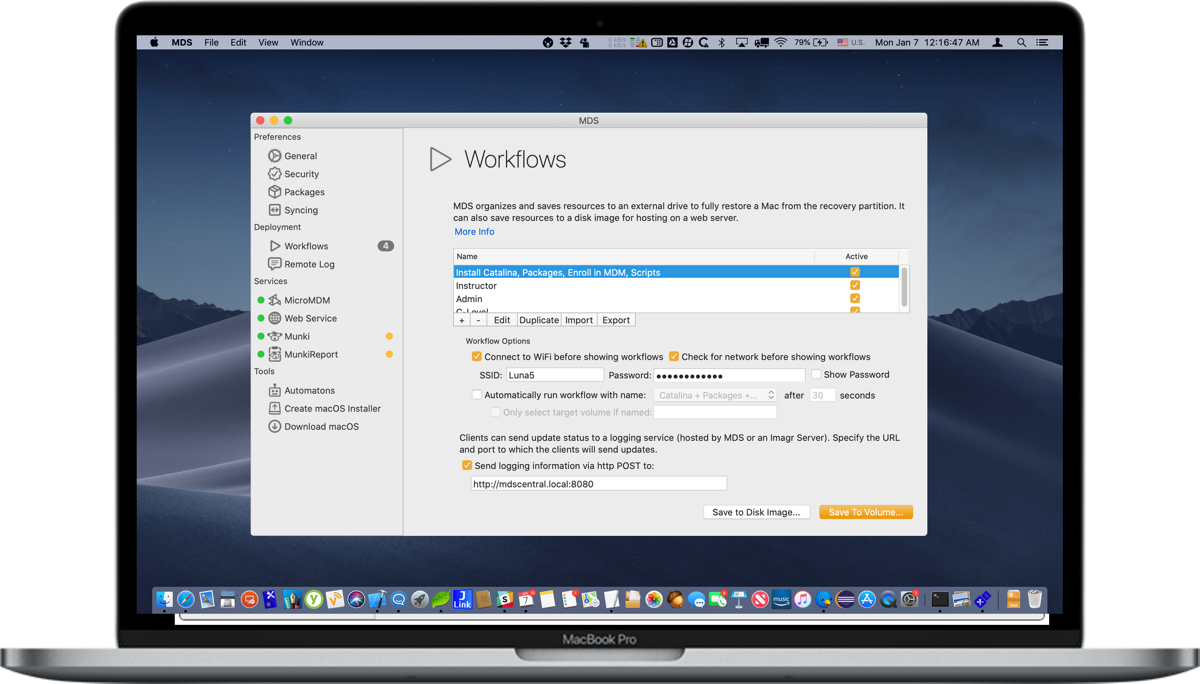Viewport: 1200px width, 684px height.
Task: Open the Photos app in the dock
Action: coord(654,599)
